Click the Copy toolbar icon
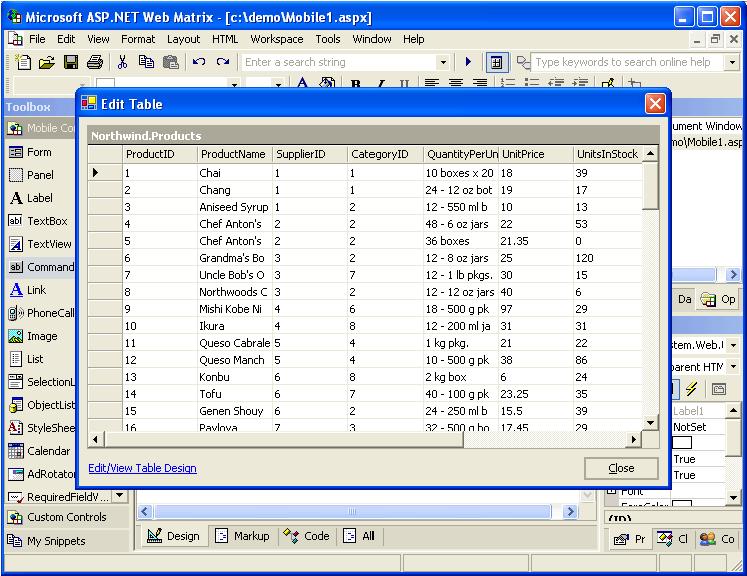Screen dimensions: 747x576 click(x=146, y=62)
